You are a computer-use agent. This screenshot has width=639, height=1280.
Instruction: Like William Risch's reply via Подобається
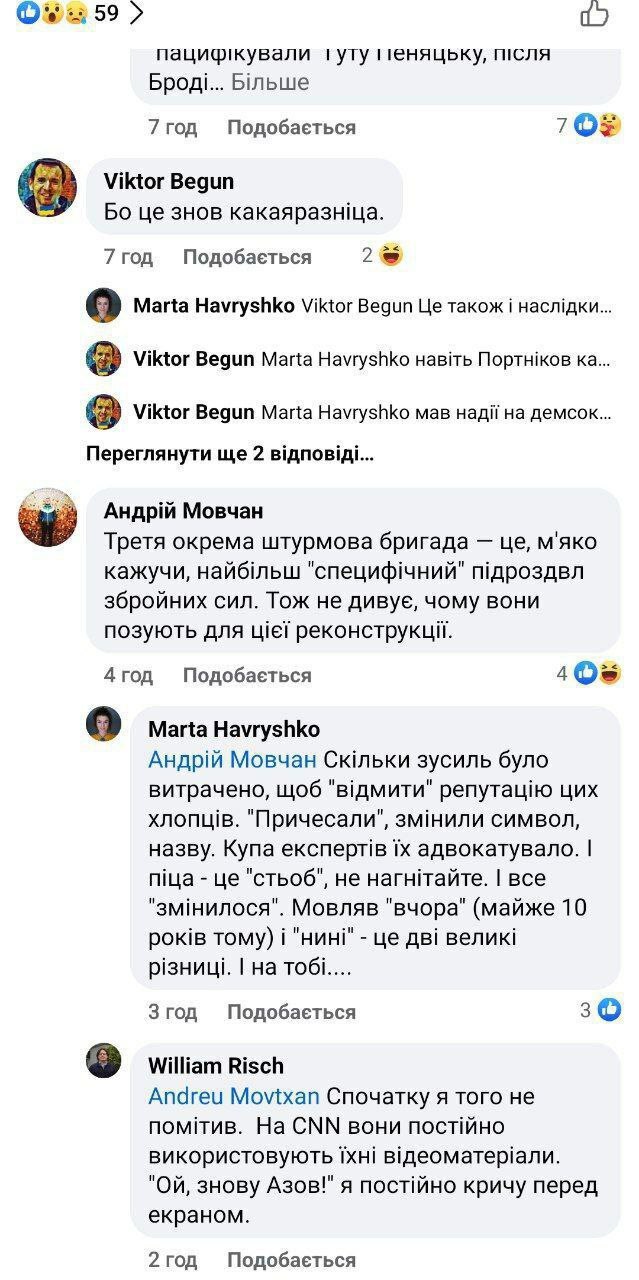click(x=291, y=1259)
